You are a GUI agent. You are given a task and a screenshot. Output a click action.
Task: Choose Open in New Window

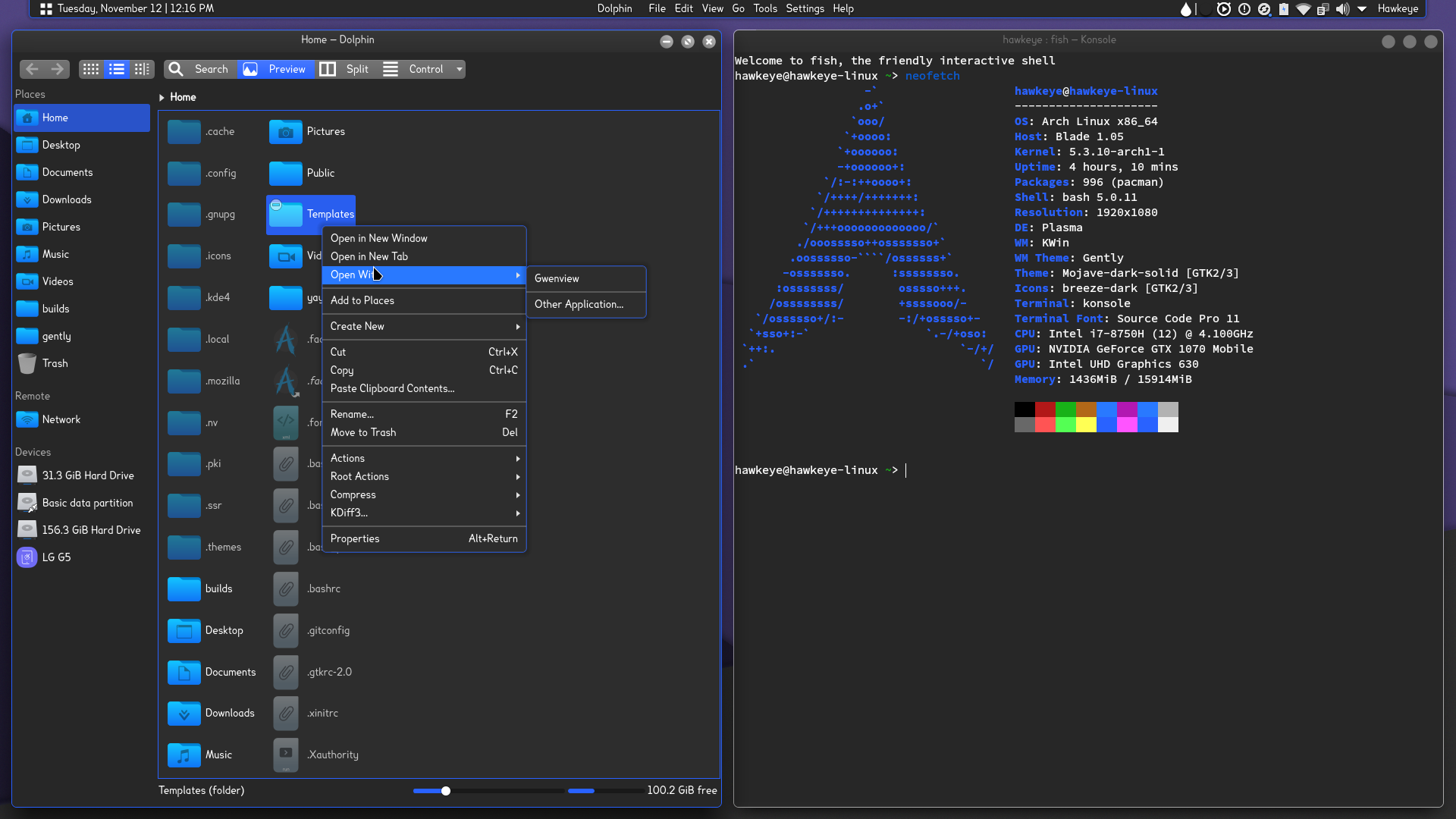(x=424, y=238)
